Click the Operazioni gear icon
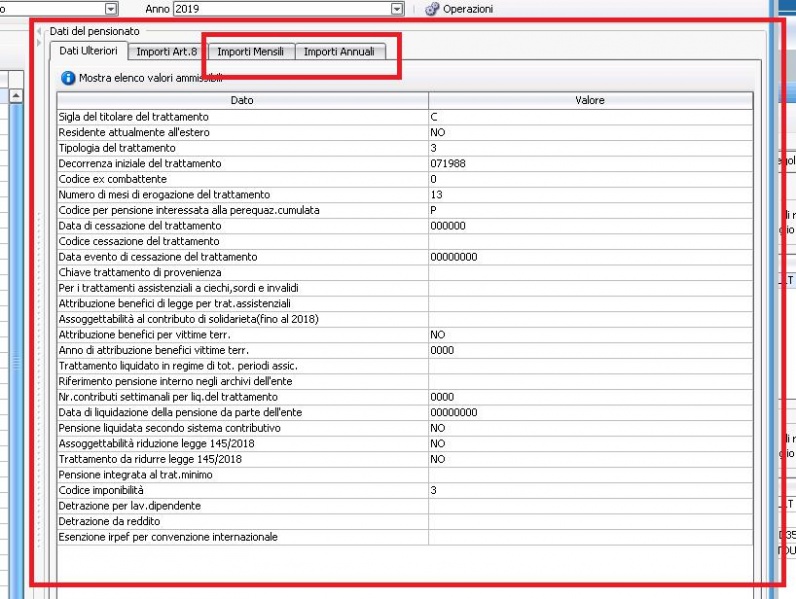This screenshot has height=599, width=796. tap(432, 9)
